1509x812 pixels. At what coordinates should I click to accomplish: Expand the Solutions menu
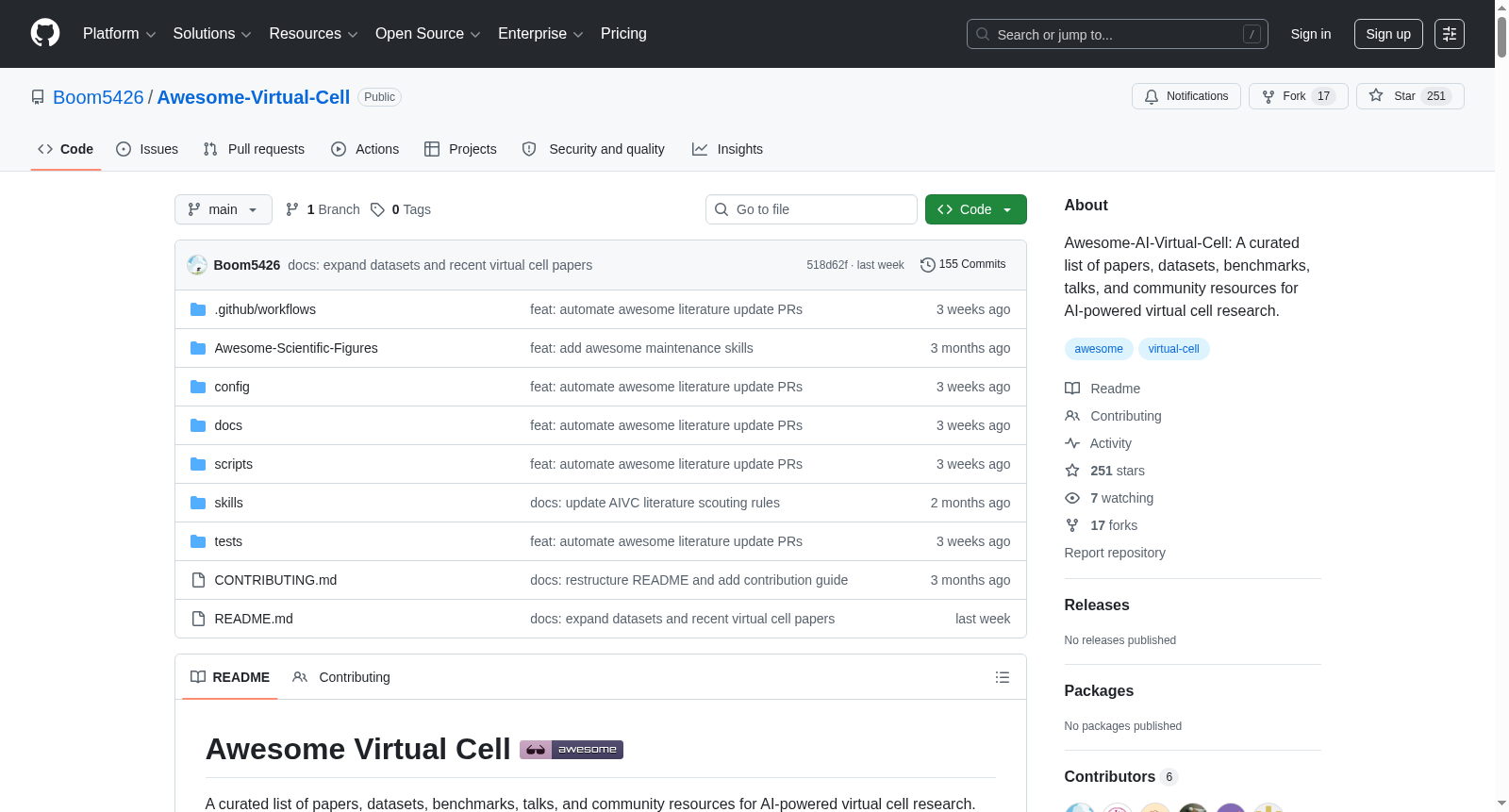(x=212, y=34)
